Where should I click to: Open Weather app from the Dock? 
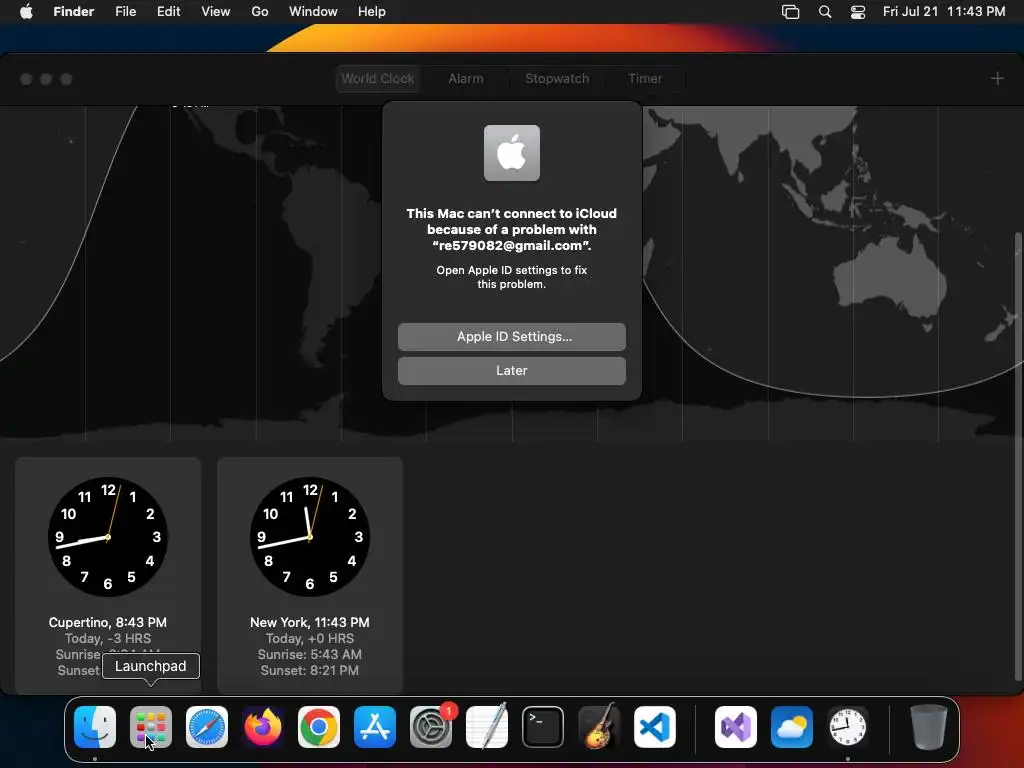792,727
